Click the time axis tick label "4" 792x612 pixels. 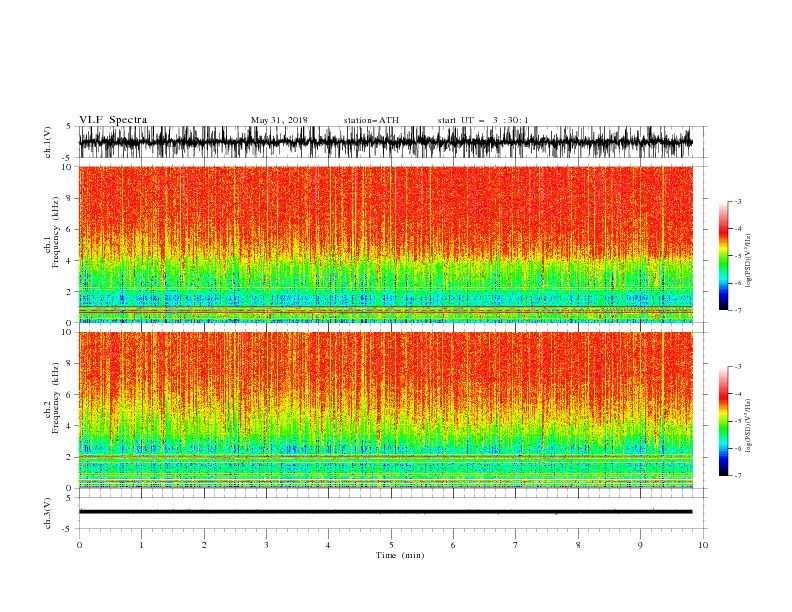(328, 545)
